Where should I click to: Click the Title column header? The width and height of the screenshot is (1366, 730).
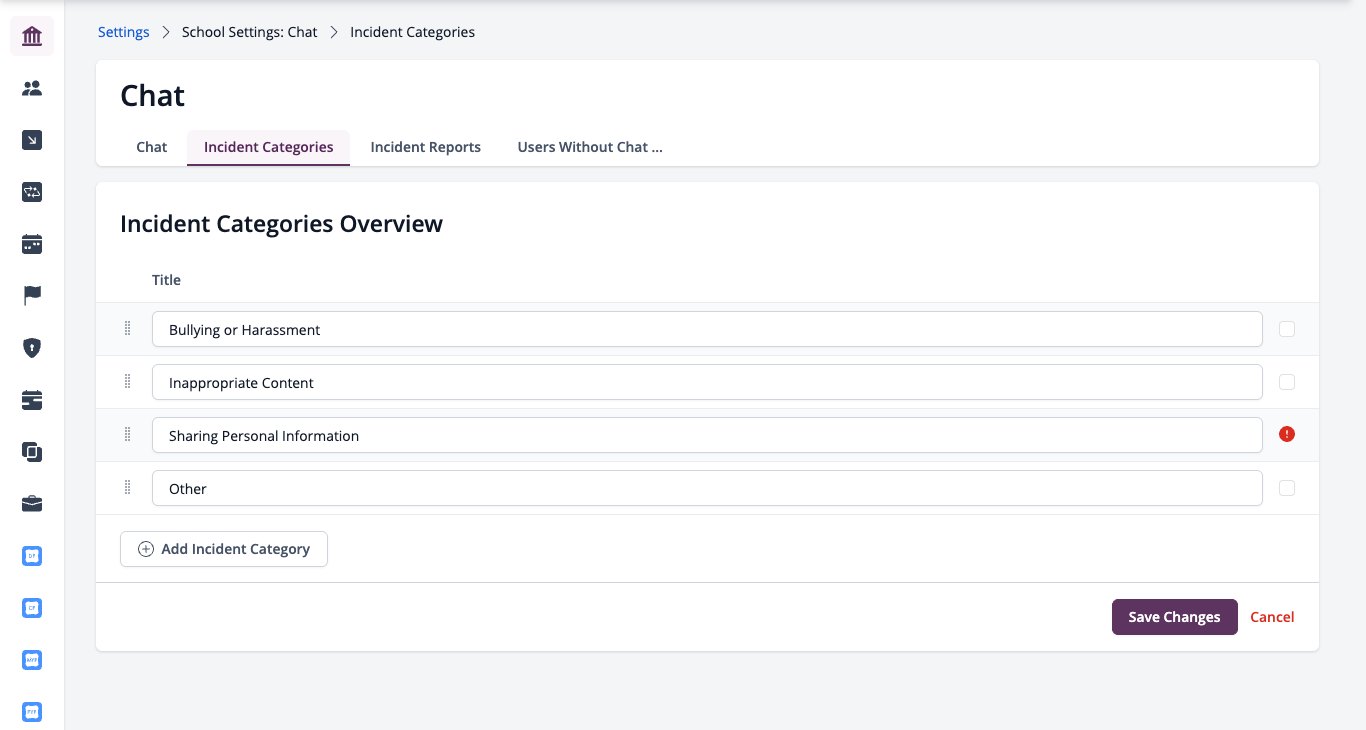(166, 280)
